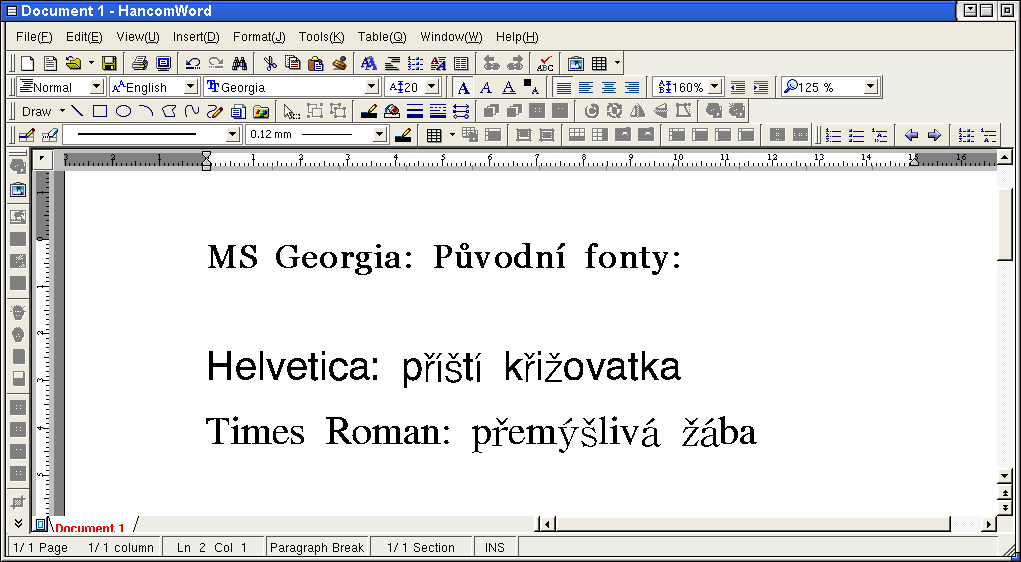Viewport: 1021px width, 562px height.
Task: Toggle bold text formatting
Action: (463, 87)
